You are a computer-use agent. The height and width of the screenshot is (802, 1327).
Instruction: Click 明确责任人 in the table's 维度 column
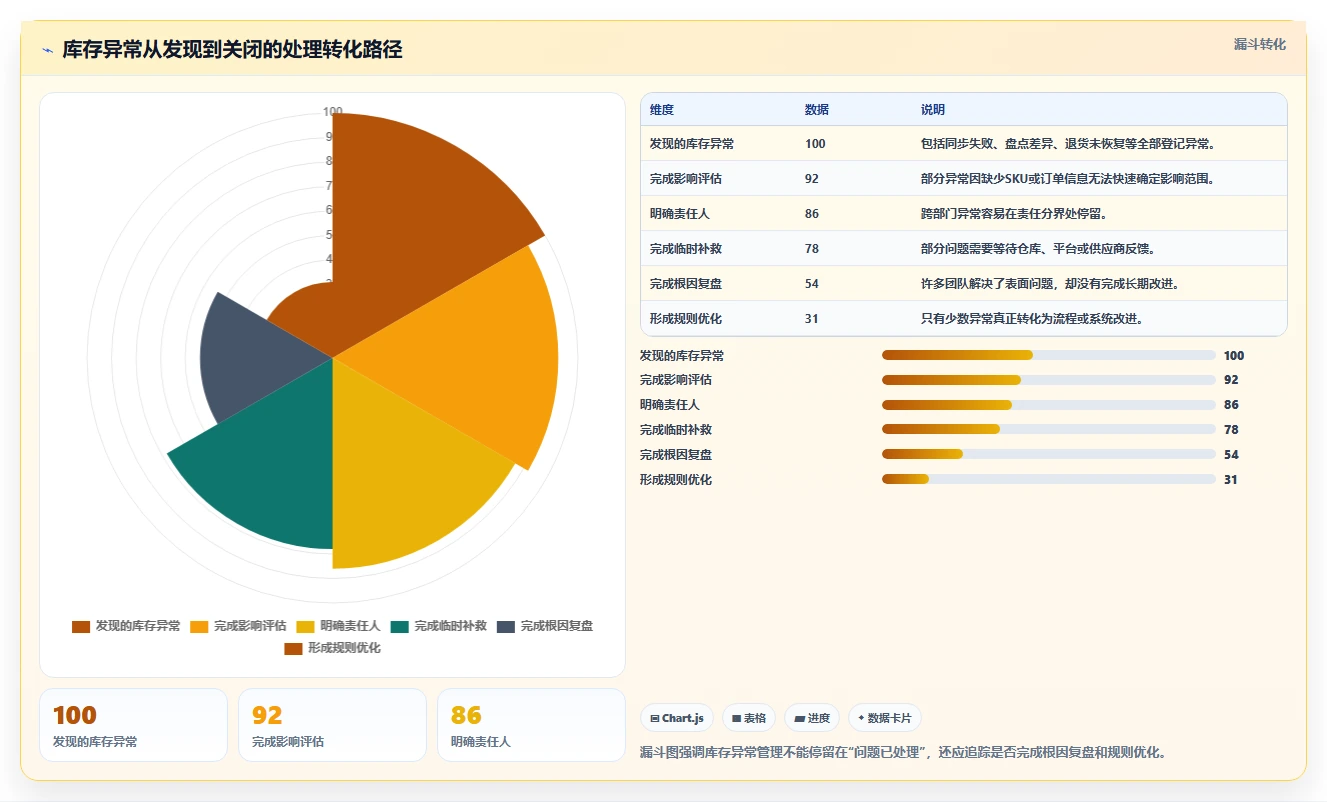pos(680,214)
